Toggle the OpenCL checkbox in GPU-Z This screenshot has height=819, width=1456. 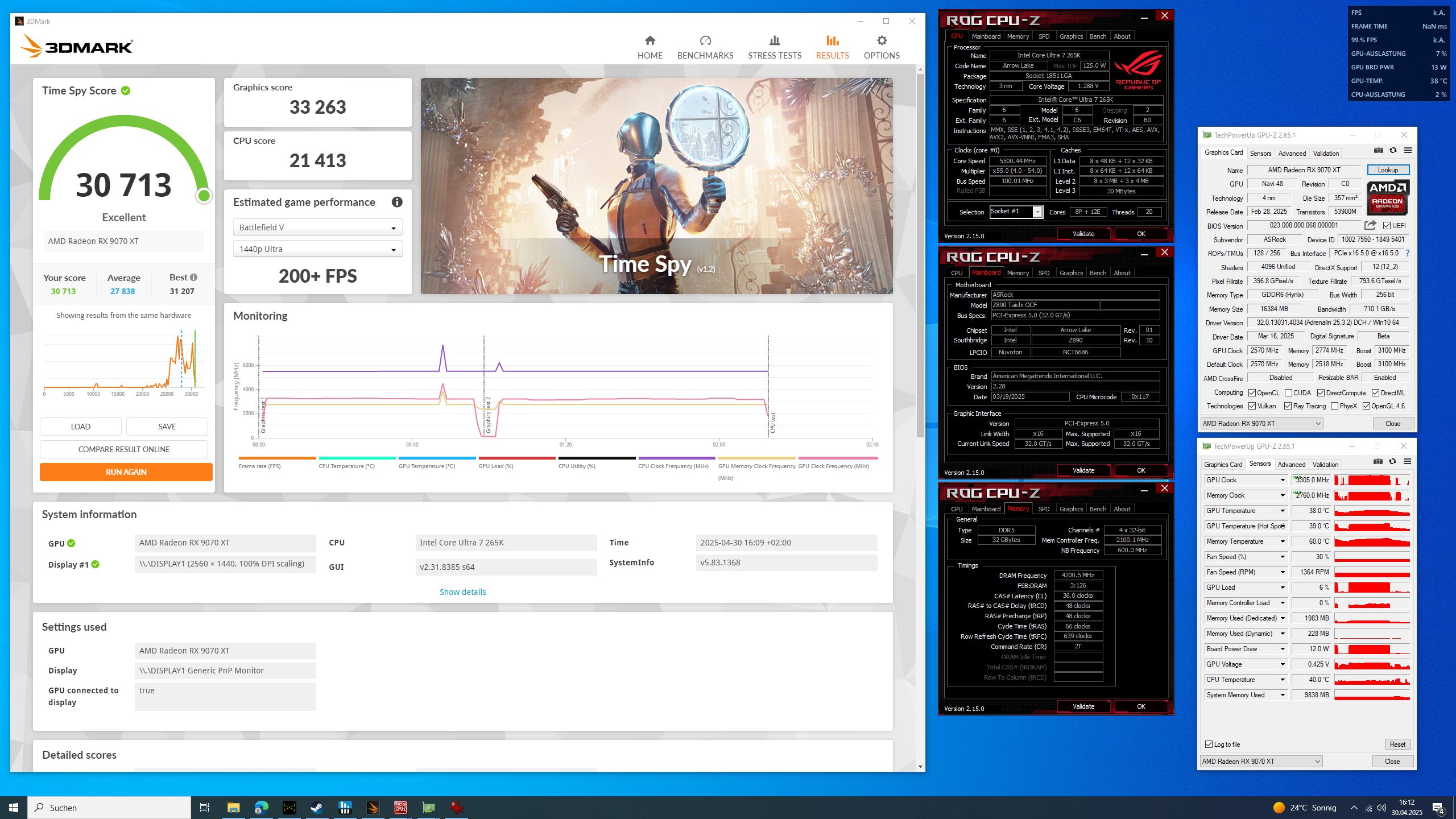[1252, 393]
